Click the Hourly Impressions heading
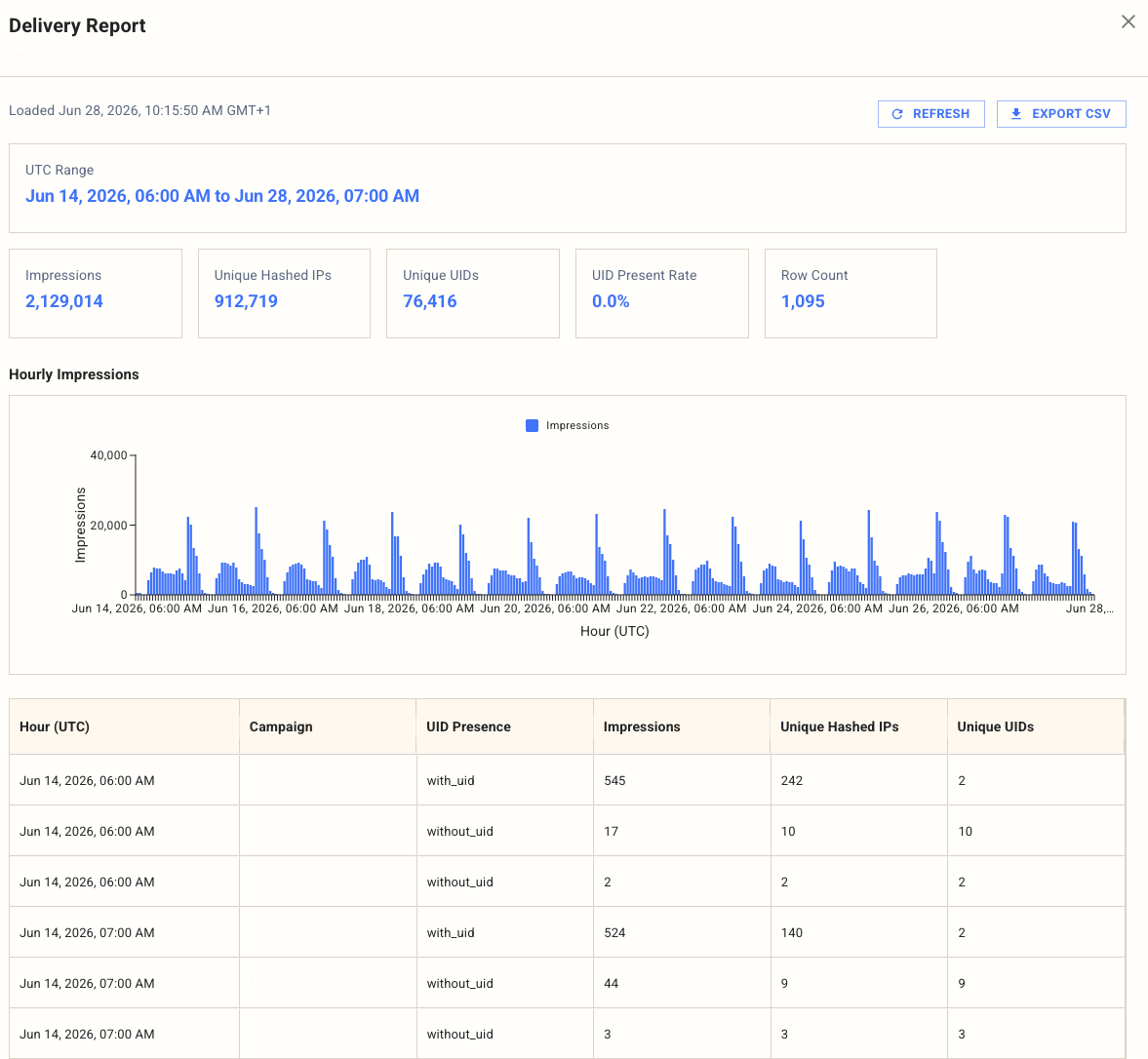Viewport: 1148px width, 1059px height. coord(74,374)
